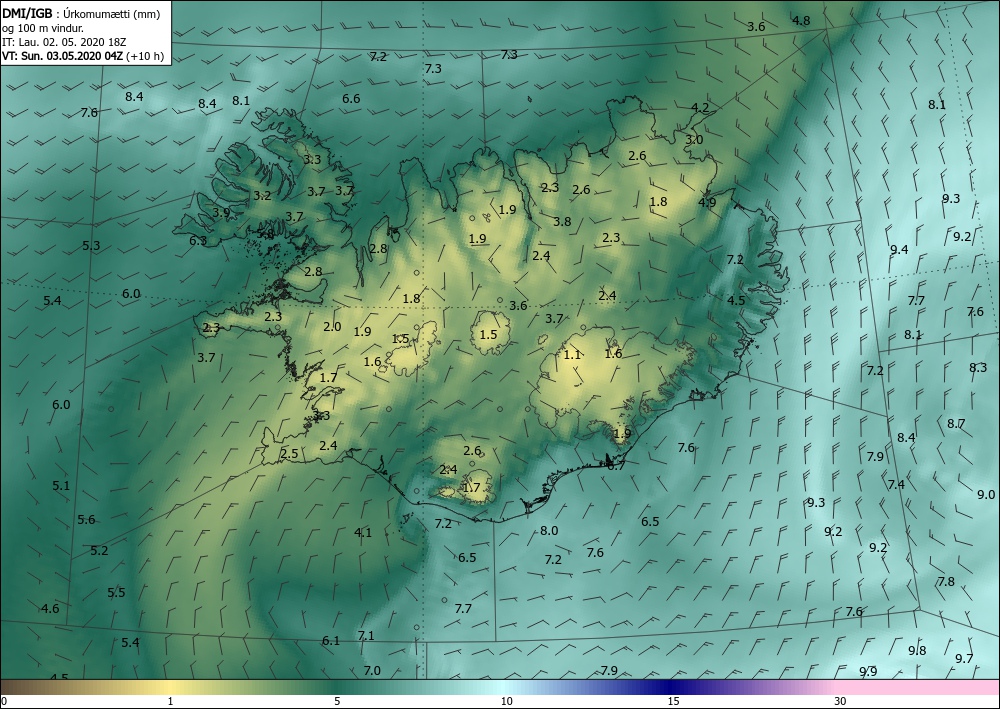The height and width of the screenshot is (709, 1000).
Task: Click the 7.8 value in the lower right
Action: coord(946,581)
